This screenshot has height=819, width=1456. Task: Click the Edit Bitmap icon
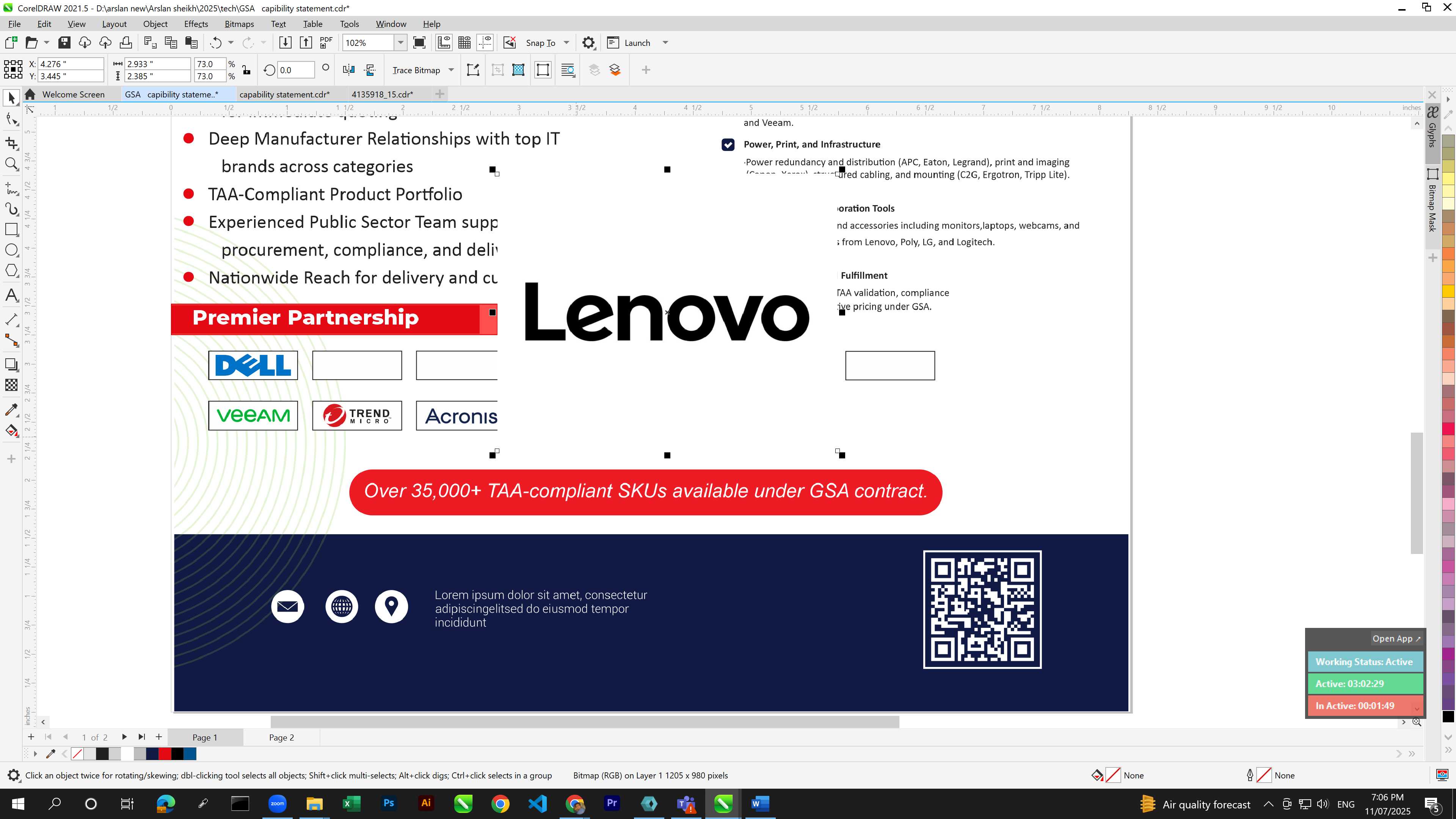473,70
